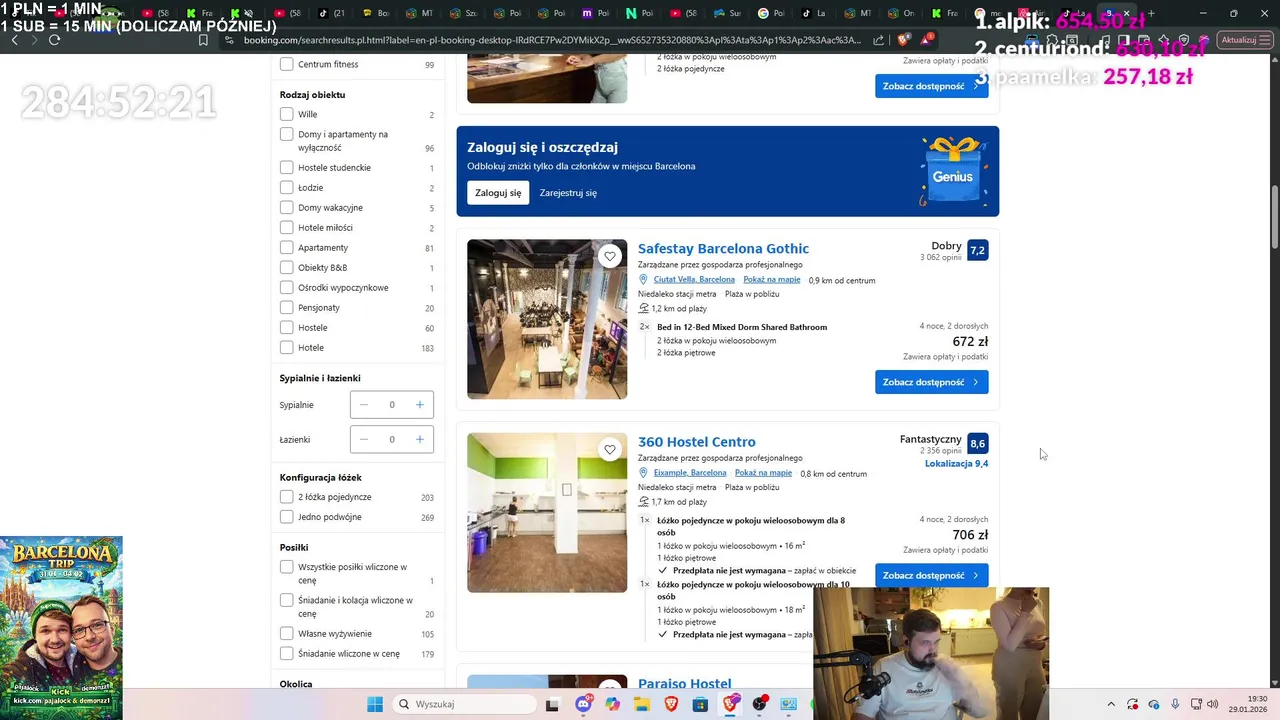Screen dimensions: 1280x720
Task: Open Discord from the taskbar
Action: (x=583, y=704)
